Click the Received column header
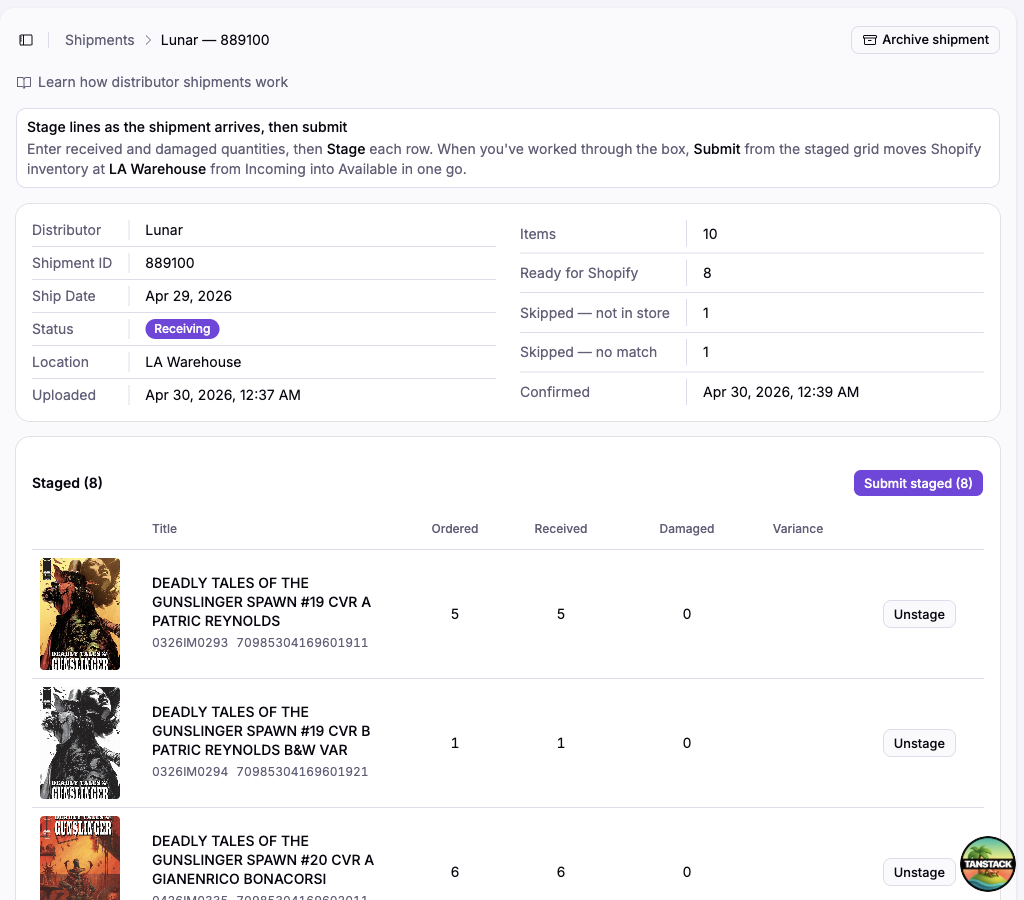1024x900 pixels. click(x=560, y=528)
